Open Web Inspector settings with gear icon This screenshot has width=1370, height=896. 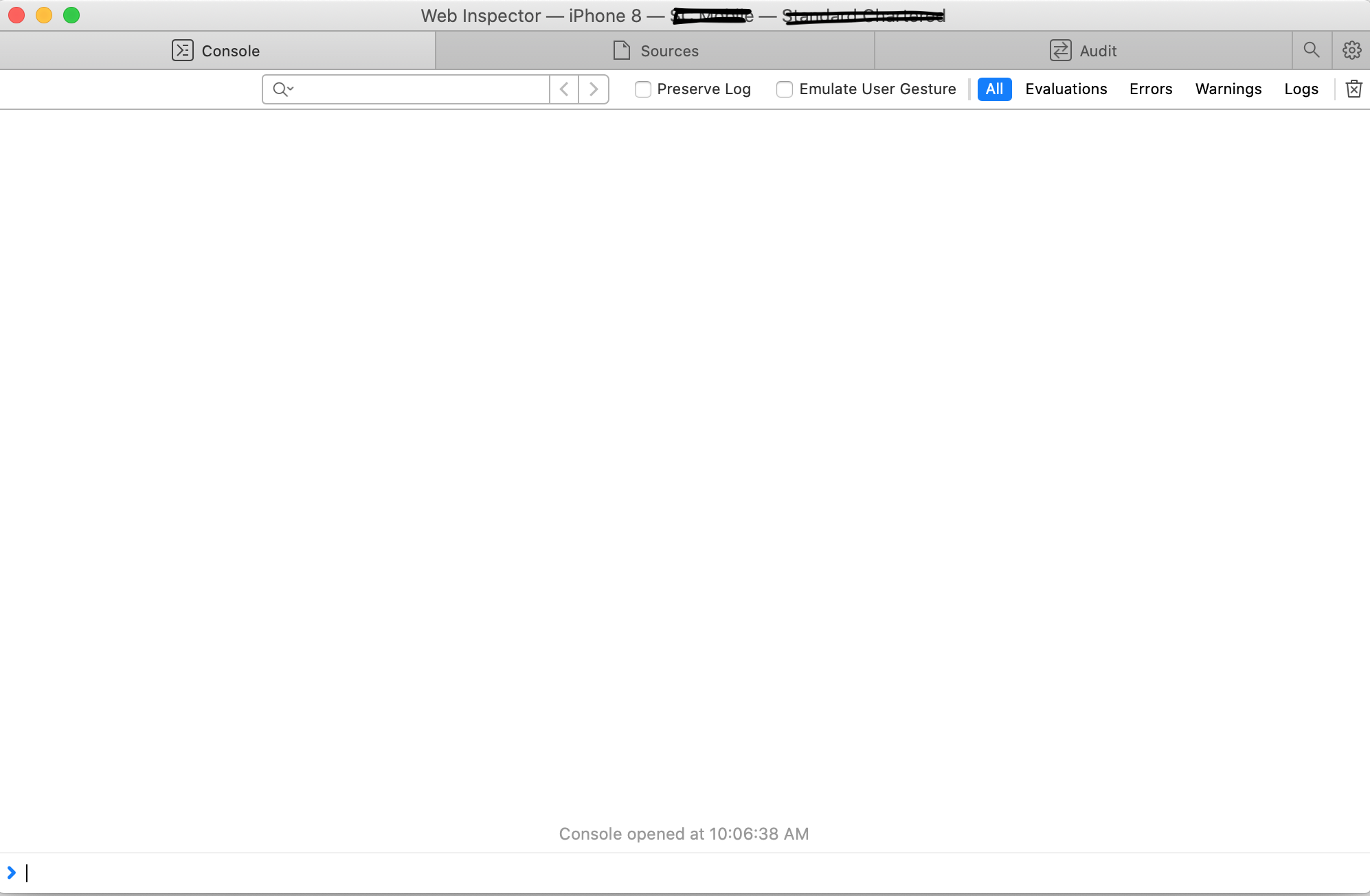pos(1351,50)
